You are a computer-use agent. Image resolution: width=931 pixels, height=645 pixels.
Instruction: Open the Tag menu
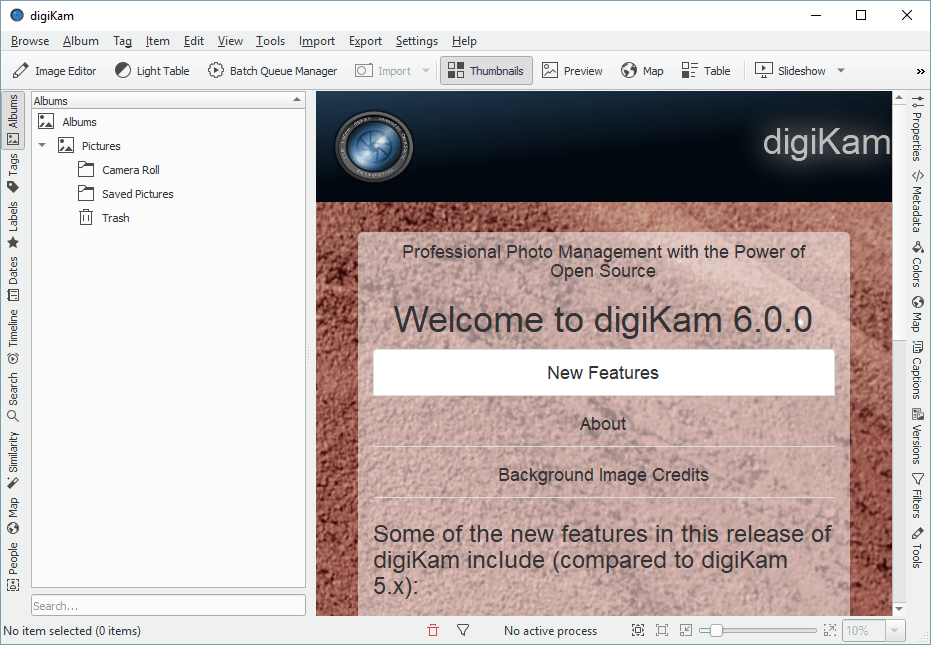(x=122, y=41)
